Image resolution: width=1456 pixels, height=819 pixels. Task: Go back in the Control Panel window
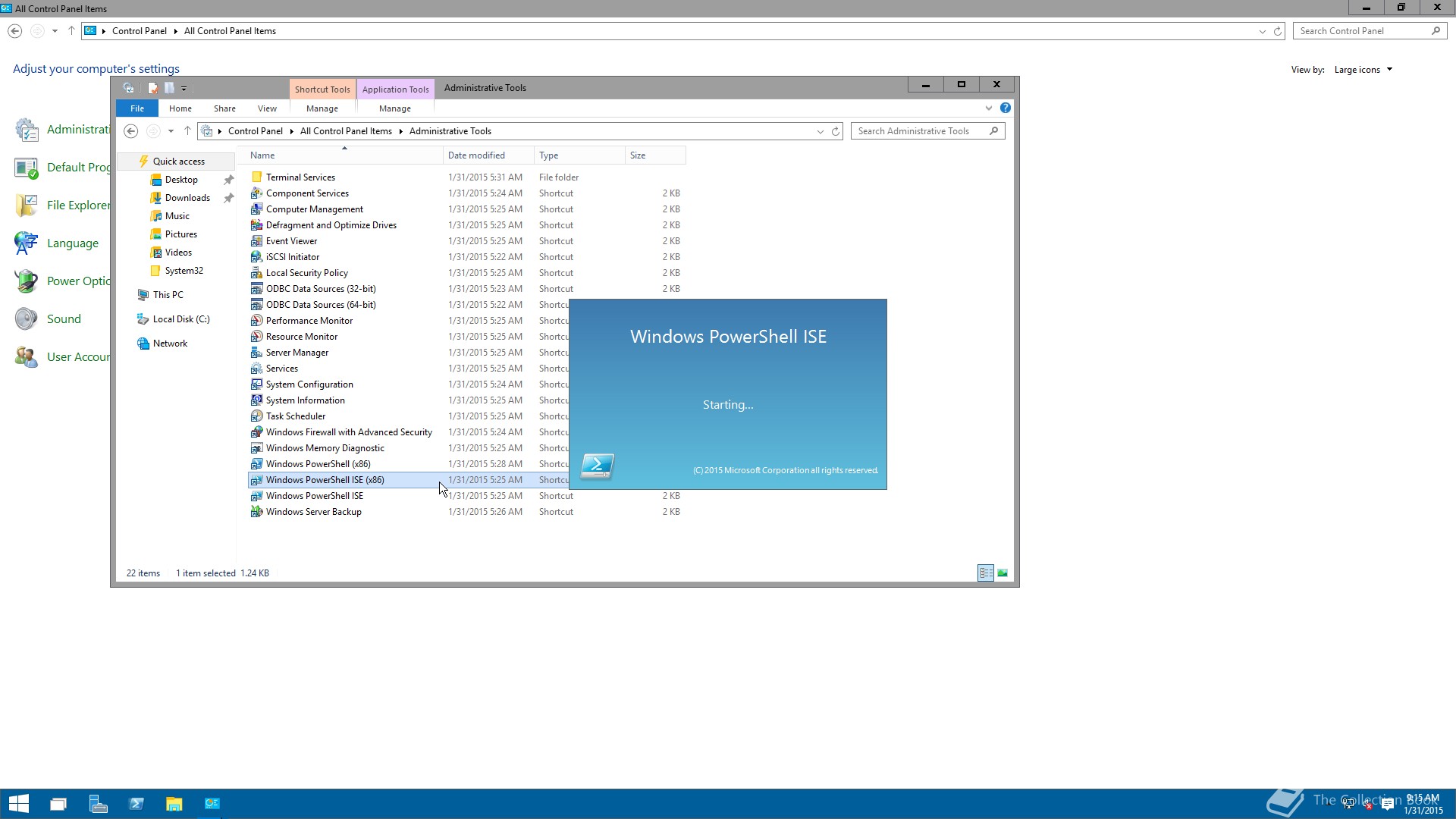(14, 31)
